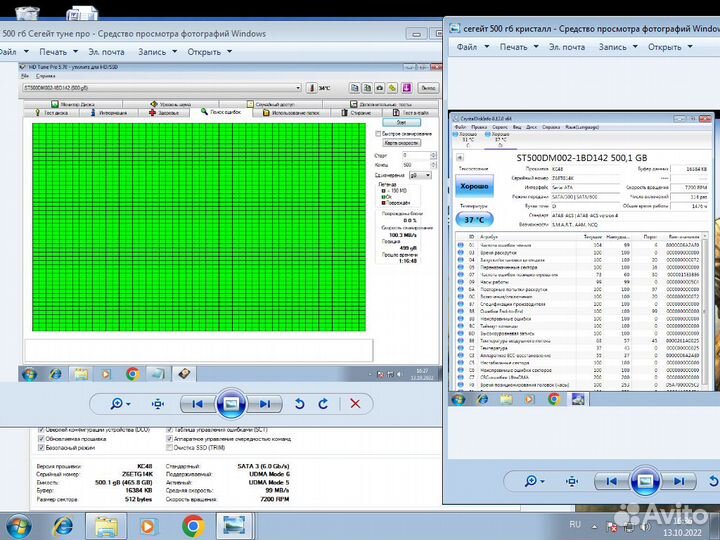Click 37 °C temperature button in CrystalDiskInfo

(474, 219)
